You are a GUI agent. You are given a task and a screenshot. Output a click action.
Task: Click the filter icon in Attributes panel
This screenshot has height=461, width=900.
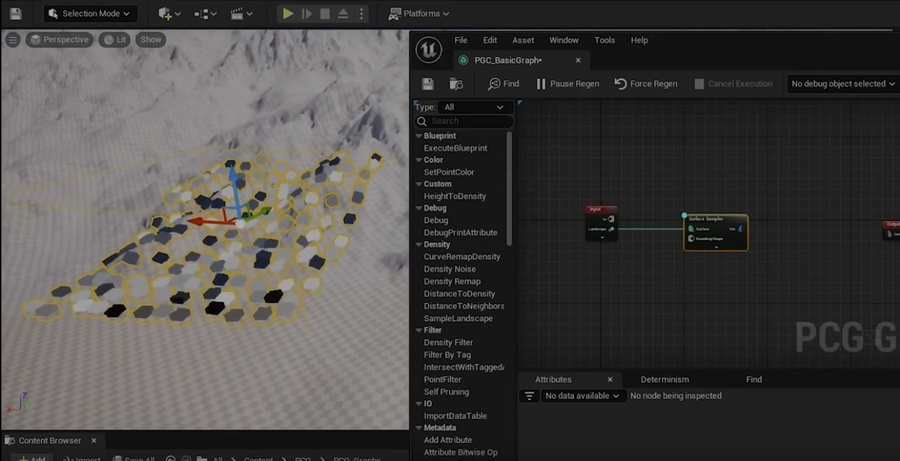(530, 396)
